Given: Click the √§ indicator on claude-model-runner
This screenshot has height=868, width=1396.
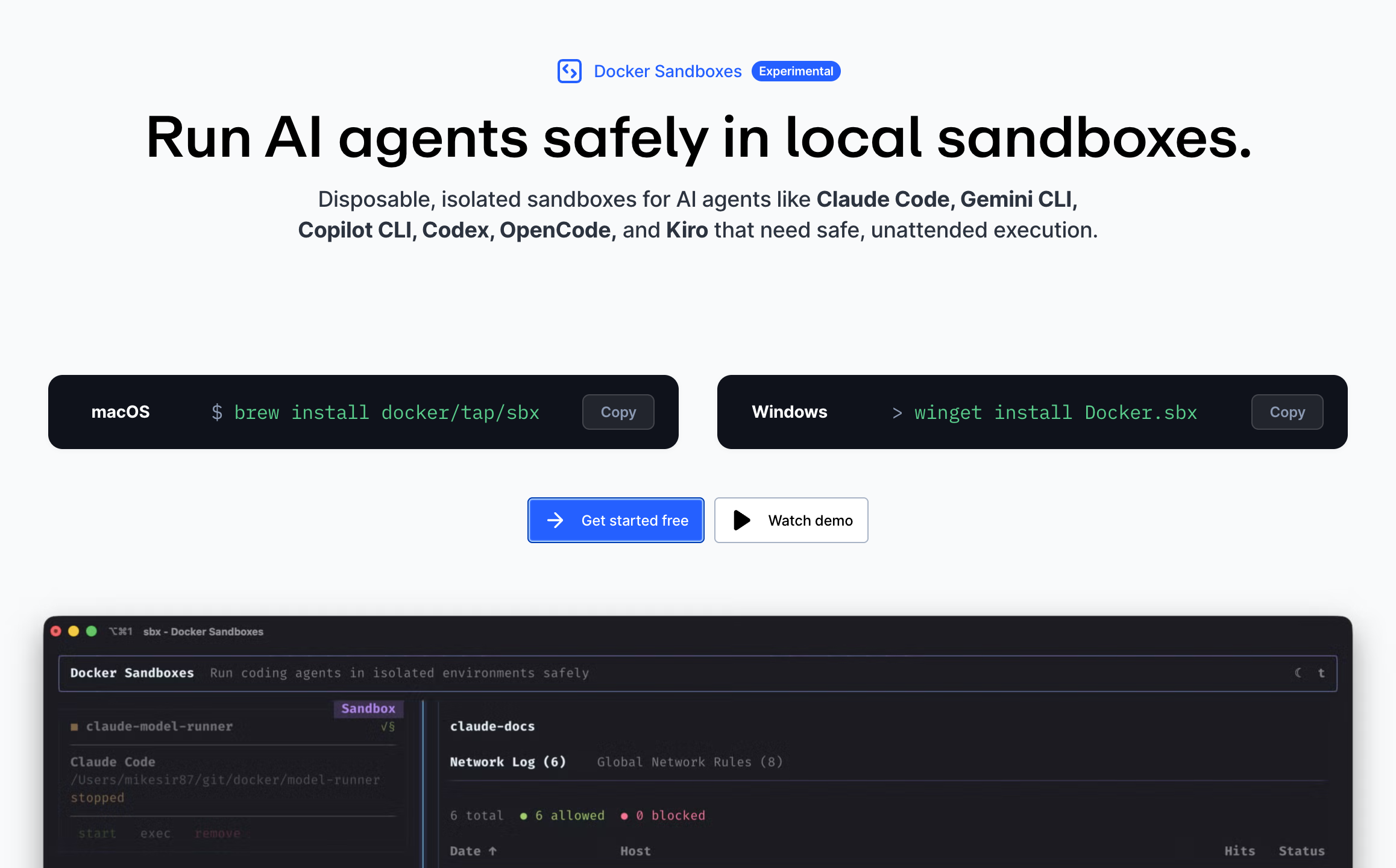Looking at the screenshot, I should click(x=387, y=726).
